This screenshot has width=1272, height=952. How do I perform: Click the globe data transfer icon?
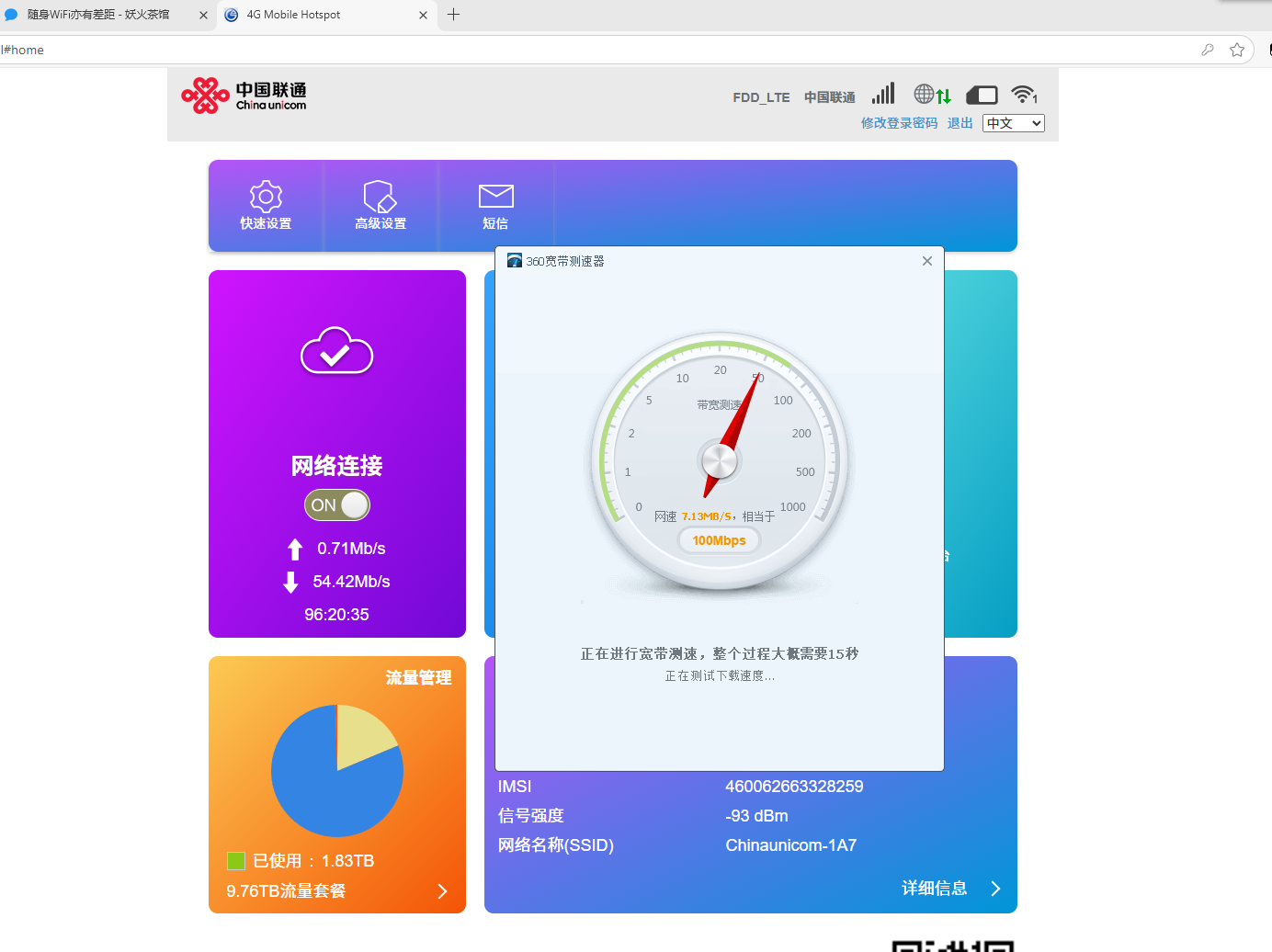[x=933, y=94]
